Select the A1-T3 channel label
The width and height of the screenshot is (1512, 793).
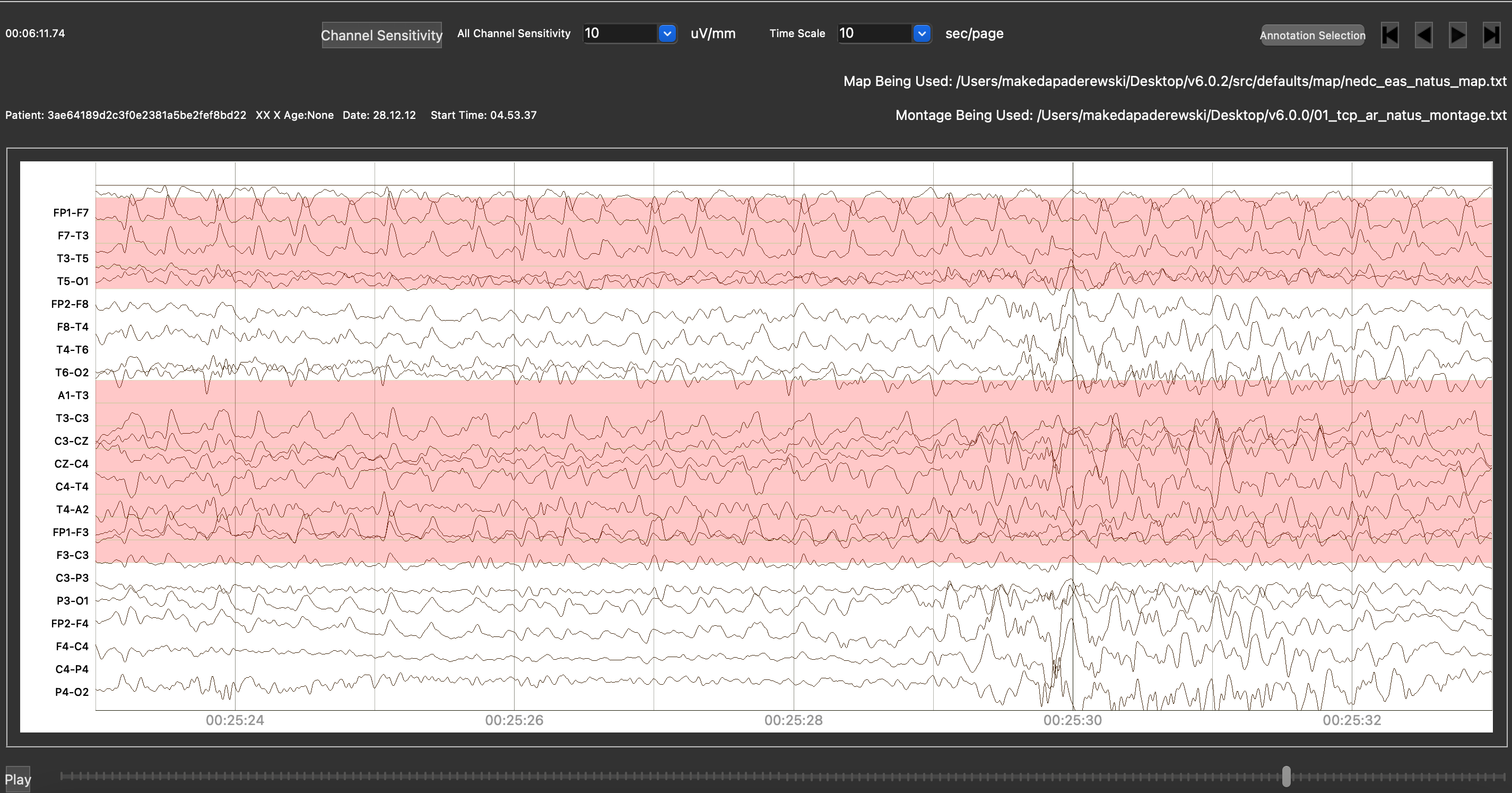coord(73,395)
